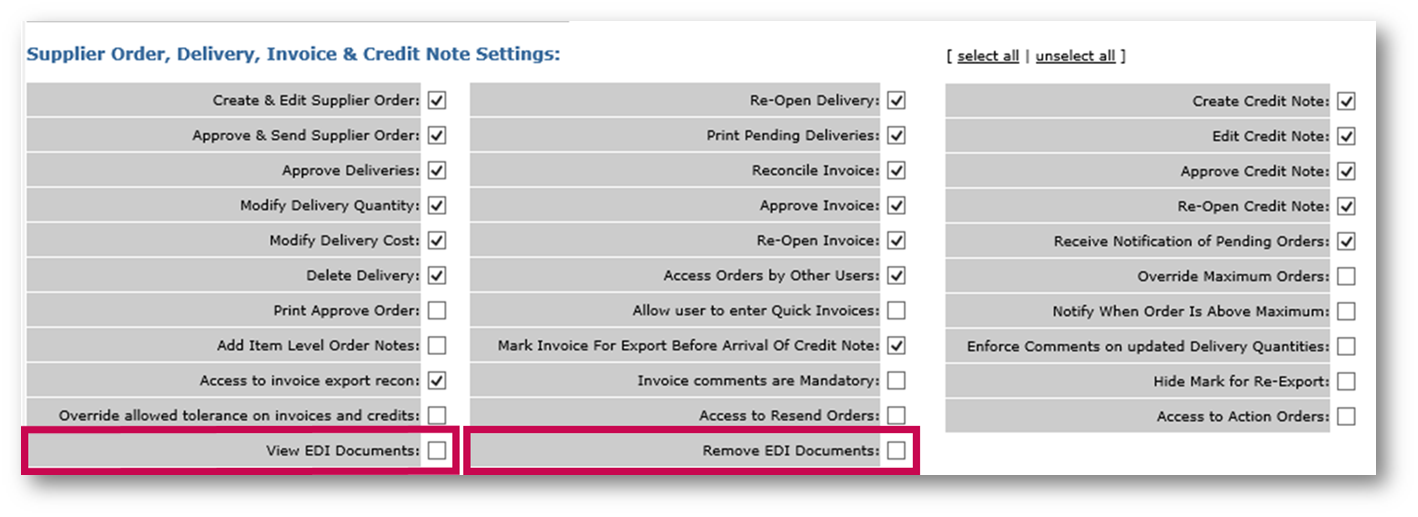
Task: Enable the View EDI Documents checkbox
Action: point(437,451)
